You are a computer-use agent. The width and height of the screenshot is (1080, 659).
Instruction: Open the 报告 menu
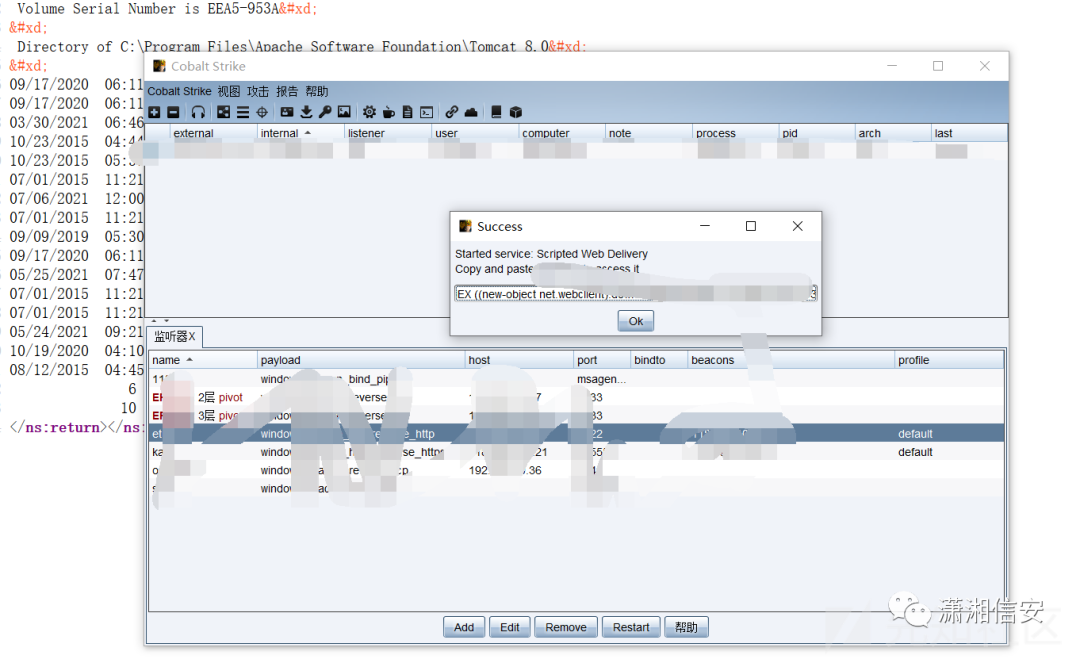pos(287,92)
